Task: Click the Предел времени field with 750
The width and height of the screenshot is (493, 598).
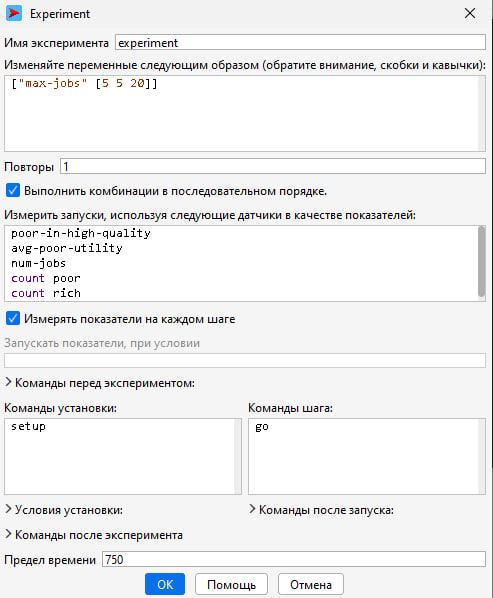Action: coord(294,559)
